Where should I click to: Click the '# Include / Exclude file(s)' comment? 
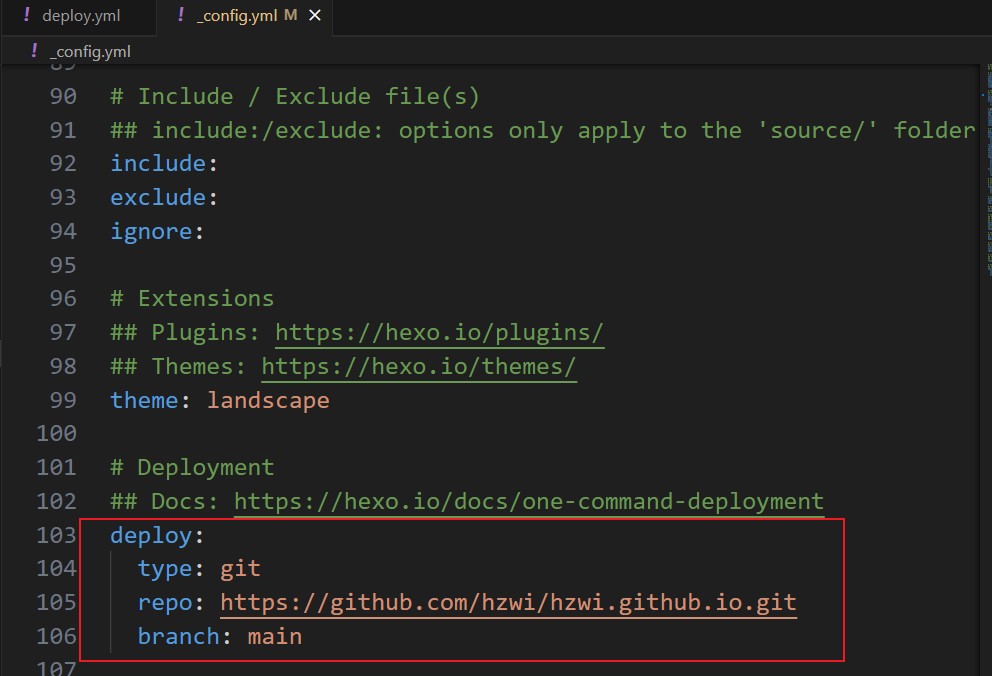(295, 97)
